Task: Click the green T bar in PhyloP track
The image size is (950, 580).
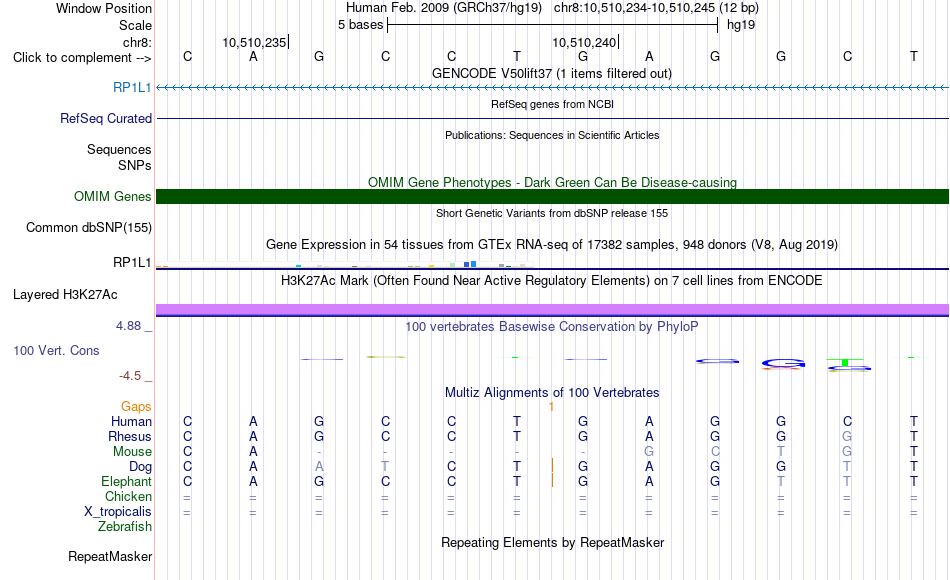Action: pyautogui.click(x=845, y=362)
